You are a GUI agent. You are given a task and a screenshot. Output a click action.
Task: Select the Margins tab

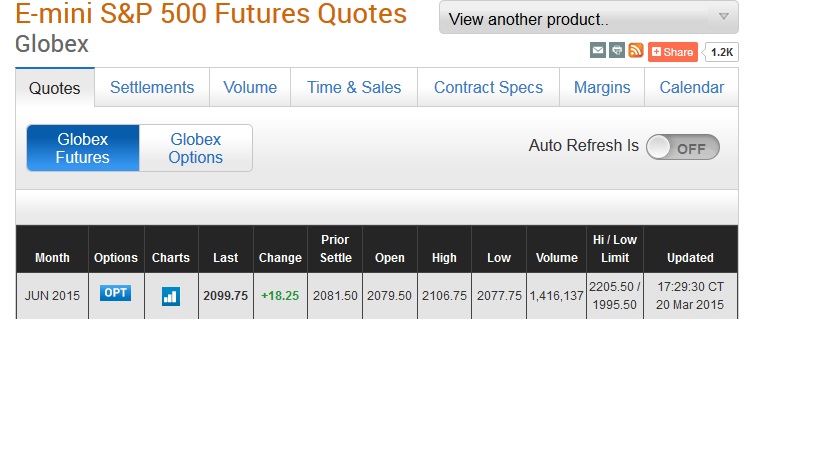click(602, 87)
